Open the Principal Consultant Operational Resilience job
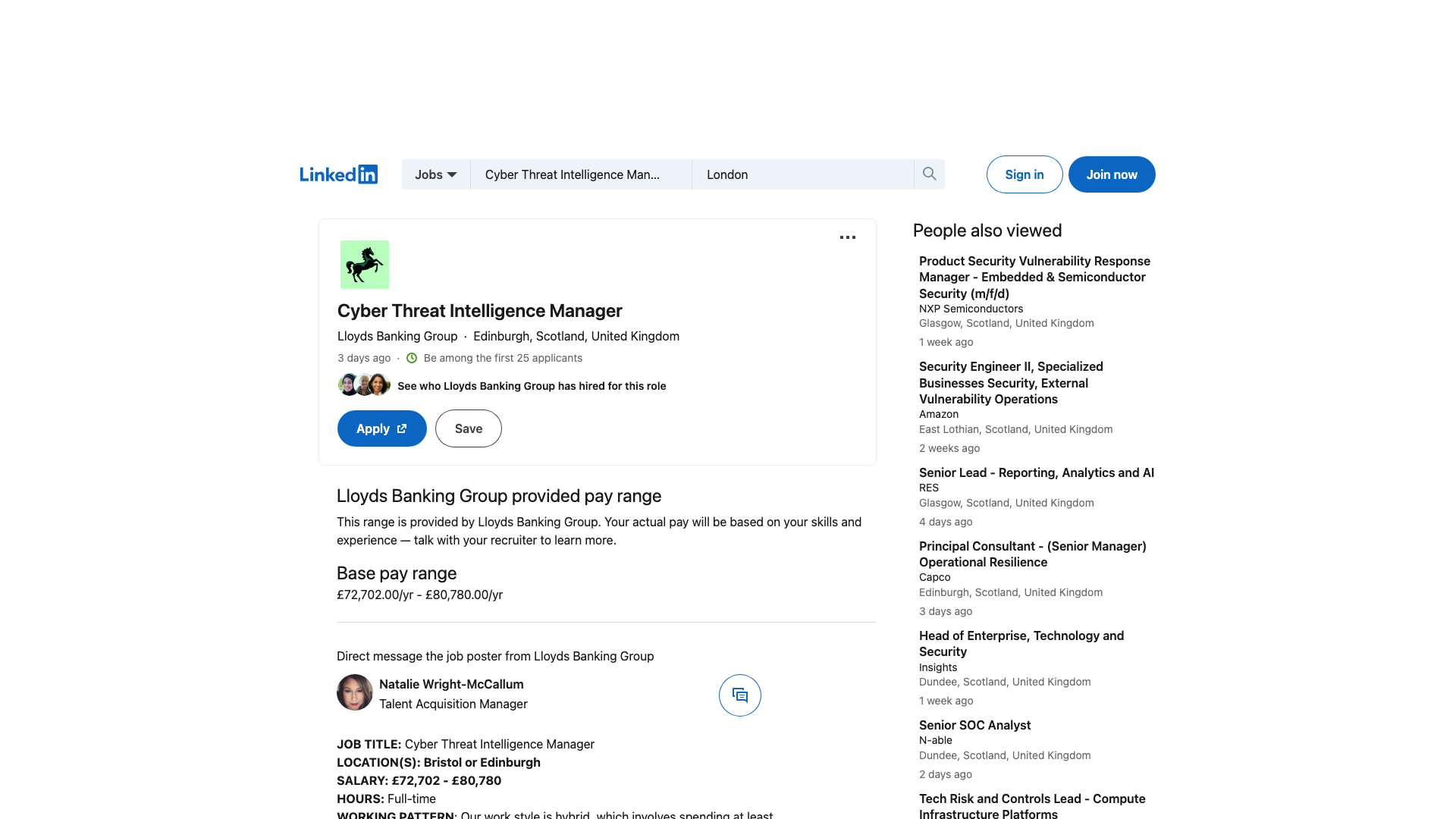 click(1033, 554)
